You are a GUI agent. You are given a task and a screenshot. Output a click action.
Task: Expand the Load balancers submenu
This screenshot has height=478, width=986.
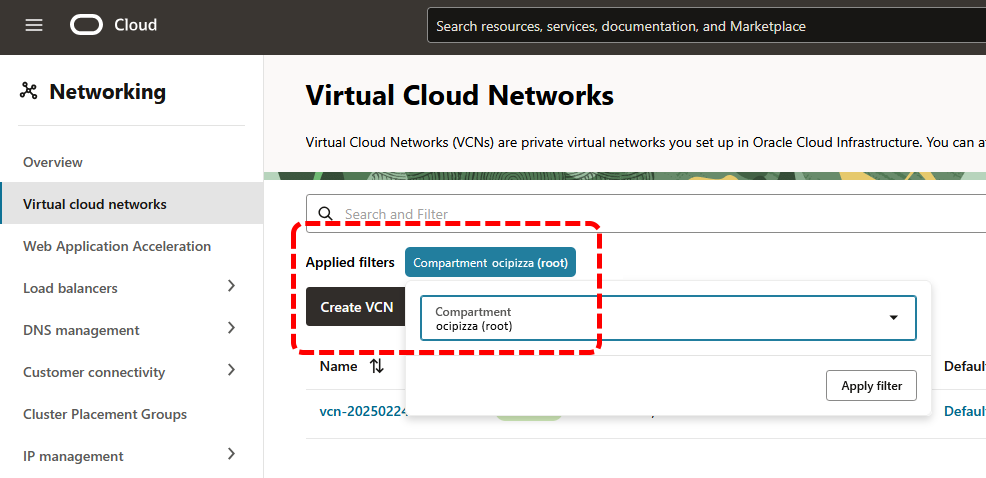click(x=231, y=287)
